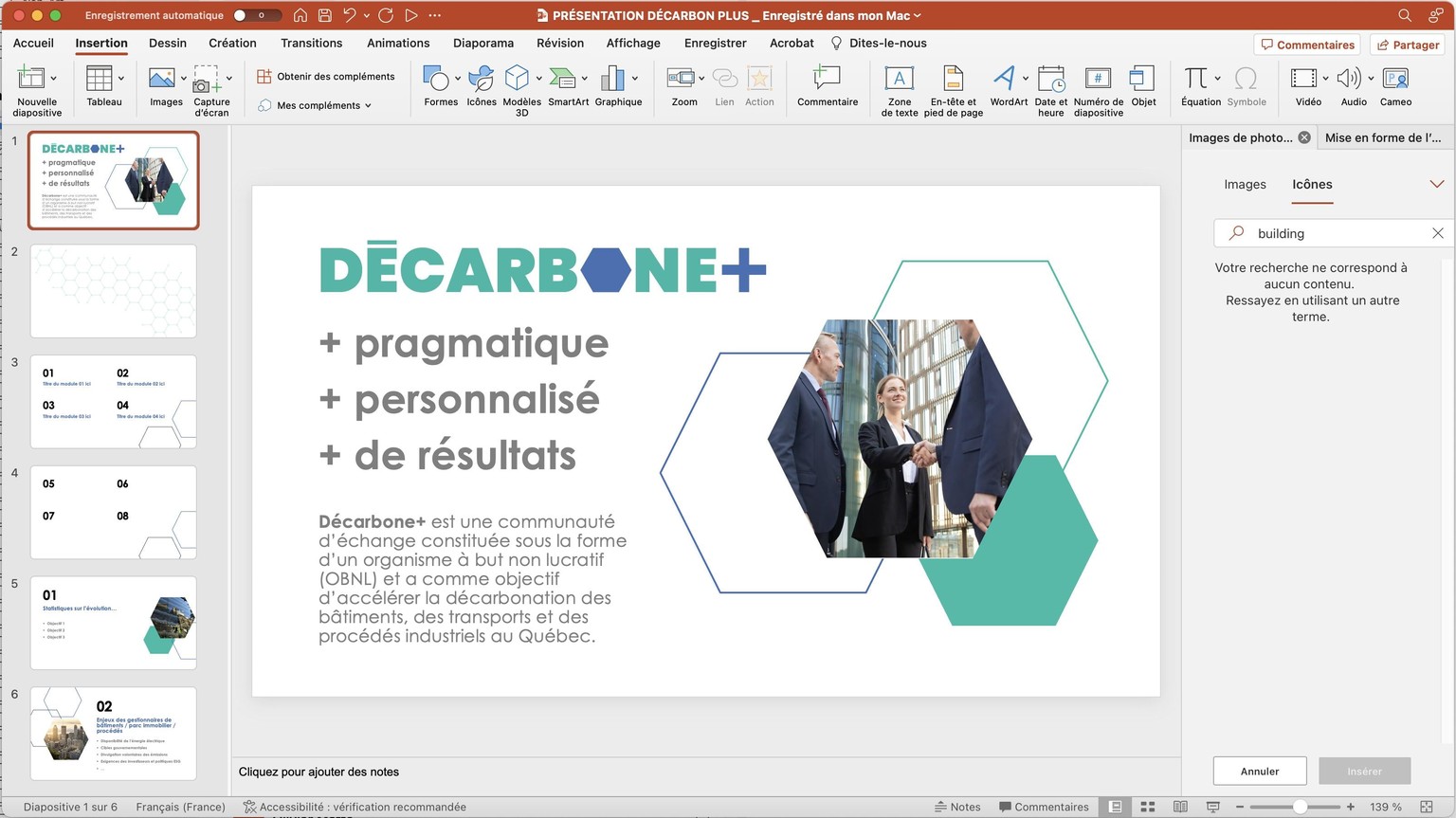Click the Objet insert icon

1142,78
